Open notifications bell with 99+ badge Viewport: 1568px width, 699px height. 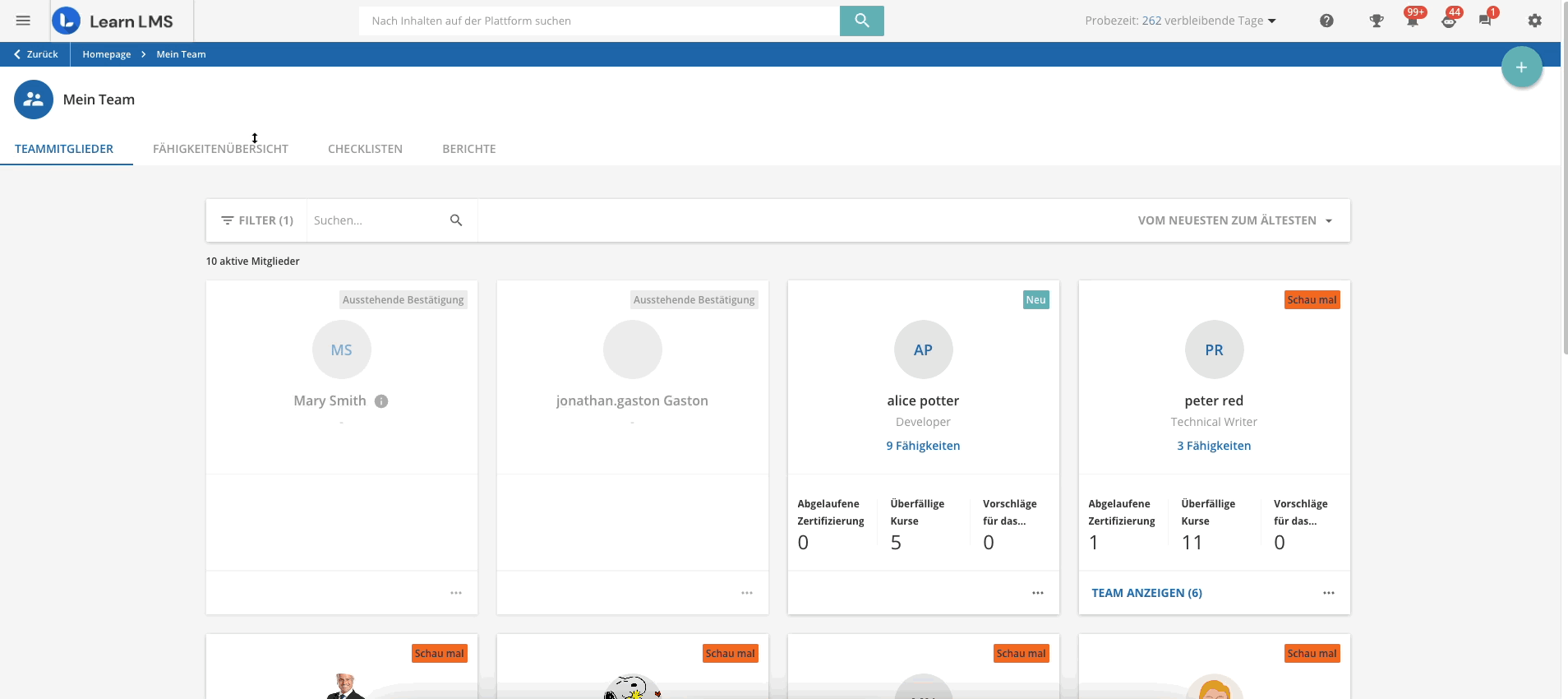[x=1413, y=21]
